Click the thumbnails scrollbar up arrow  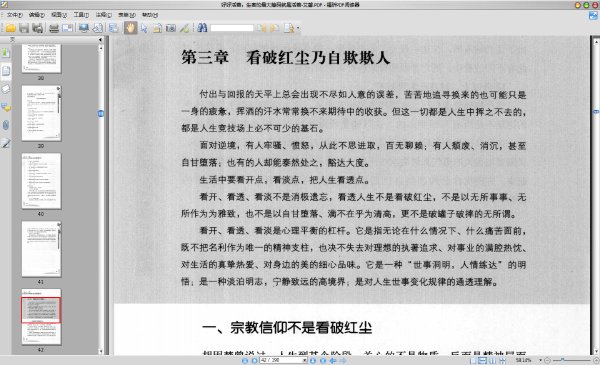101,48
